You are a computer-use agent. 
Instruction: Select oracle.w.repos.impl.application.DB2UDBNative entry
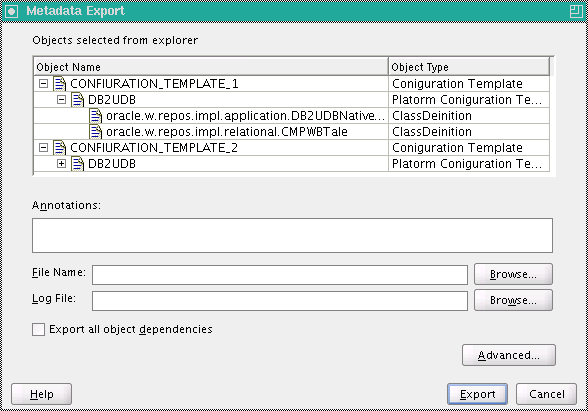pos(246,116)
